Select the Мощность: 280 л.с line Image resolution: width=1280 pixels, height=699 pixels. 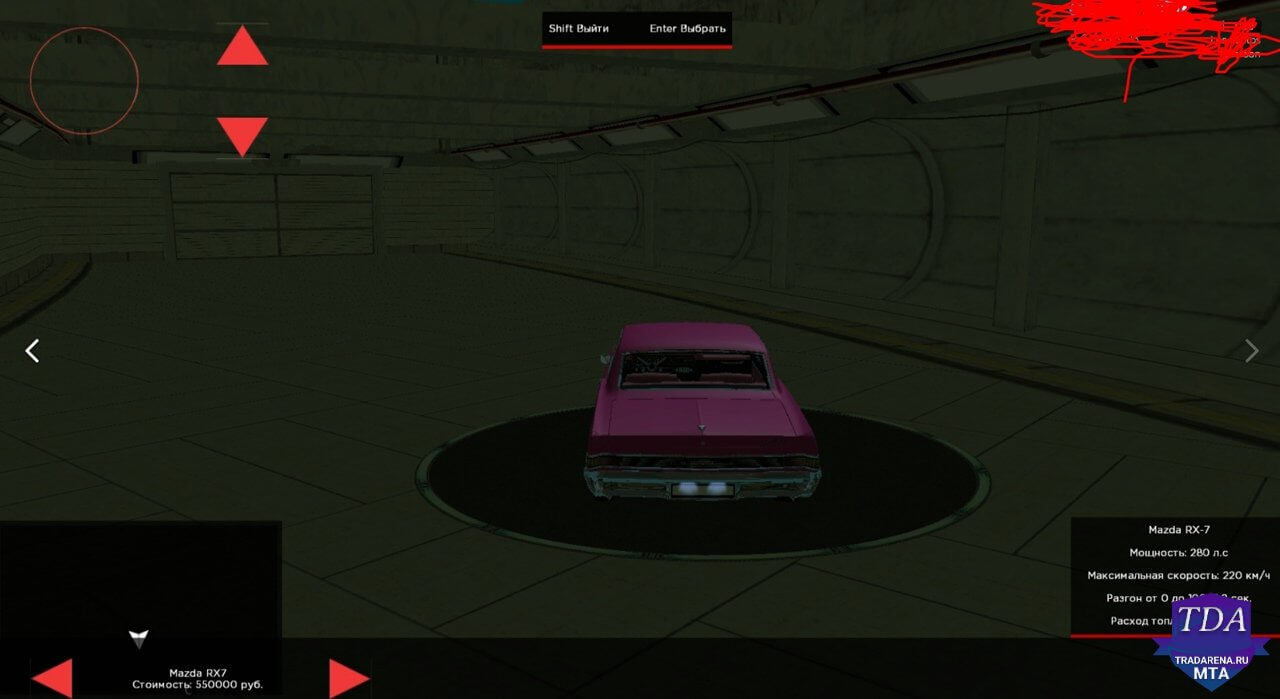coord(1178,553)
